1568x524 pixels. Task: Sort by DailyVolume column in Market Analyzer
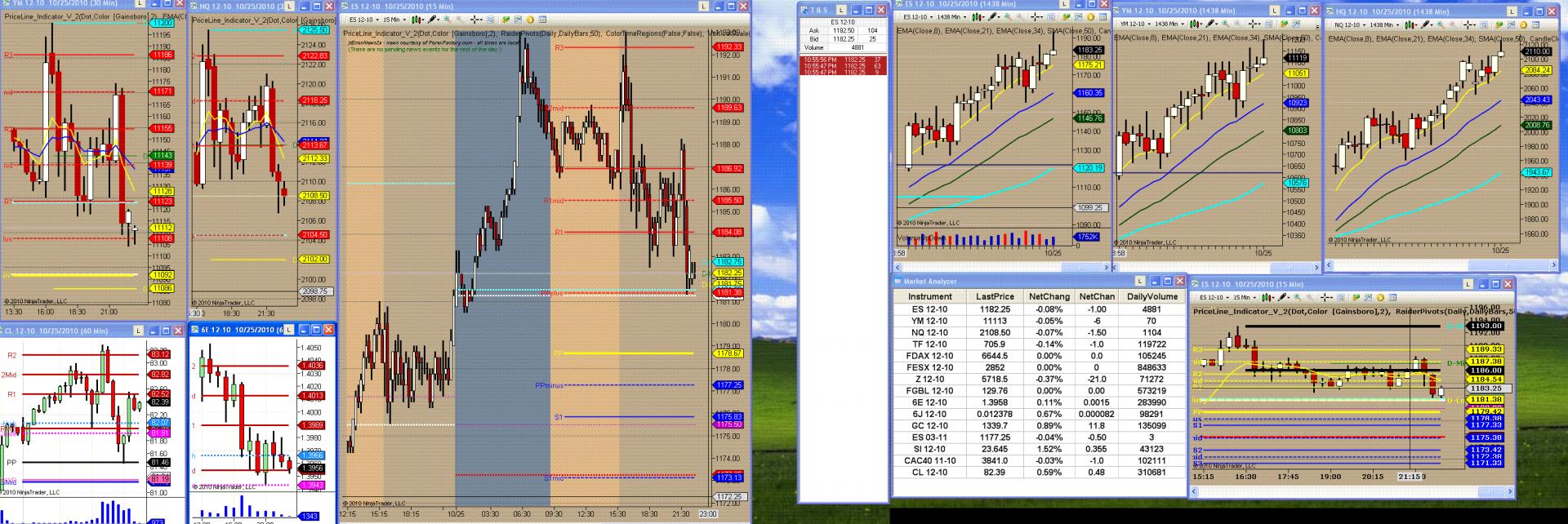pos(1152,296)
